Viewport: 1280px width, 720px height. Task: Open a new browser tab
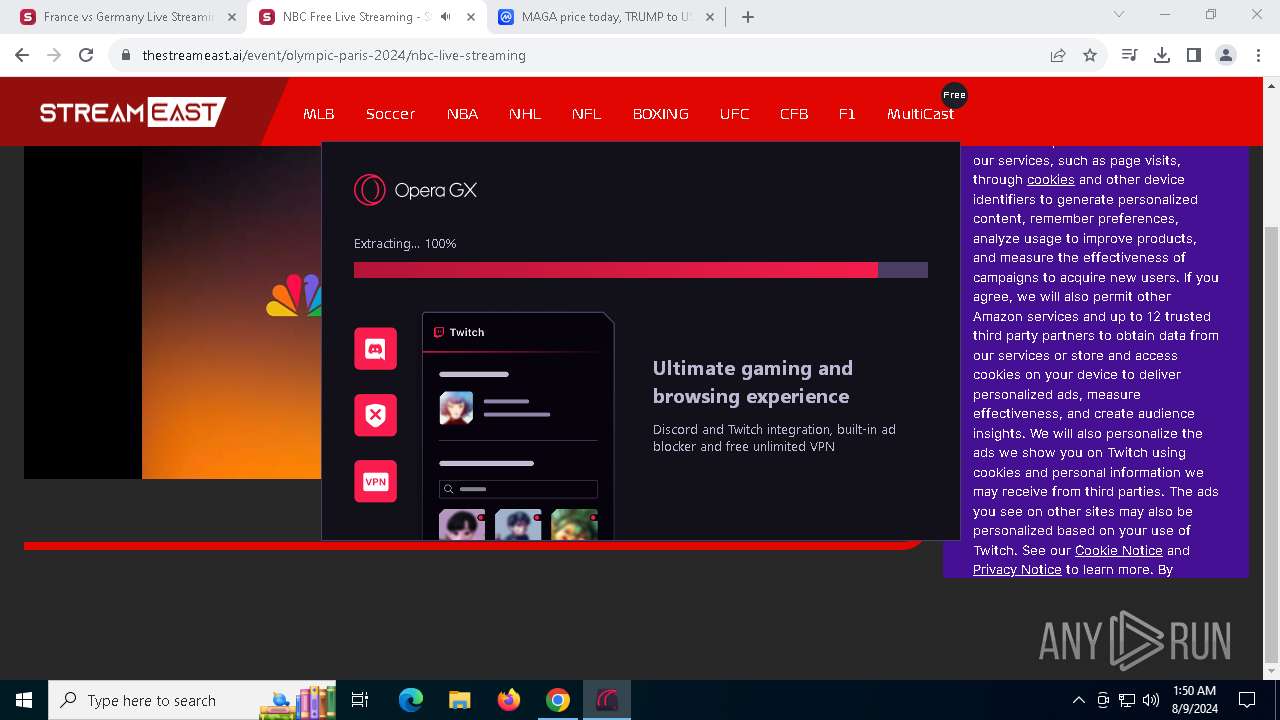747,17
